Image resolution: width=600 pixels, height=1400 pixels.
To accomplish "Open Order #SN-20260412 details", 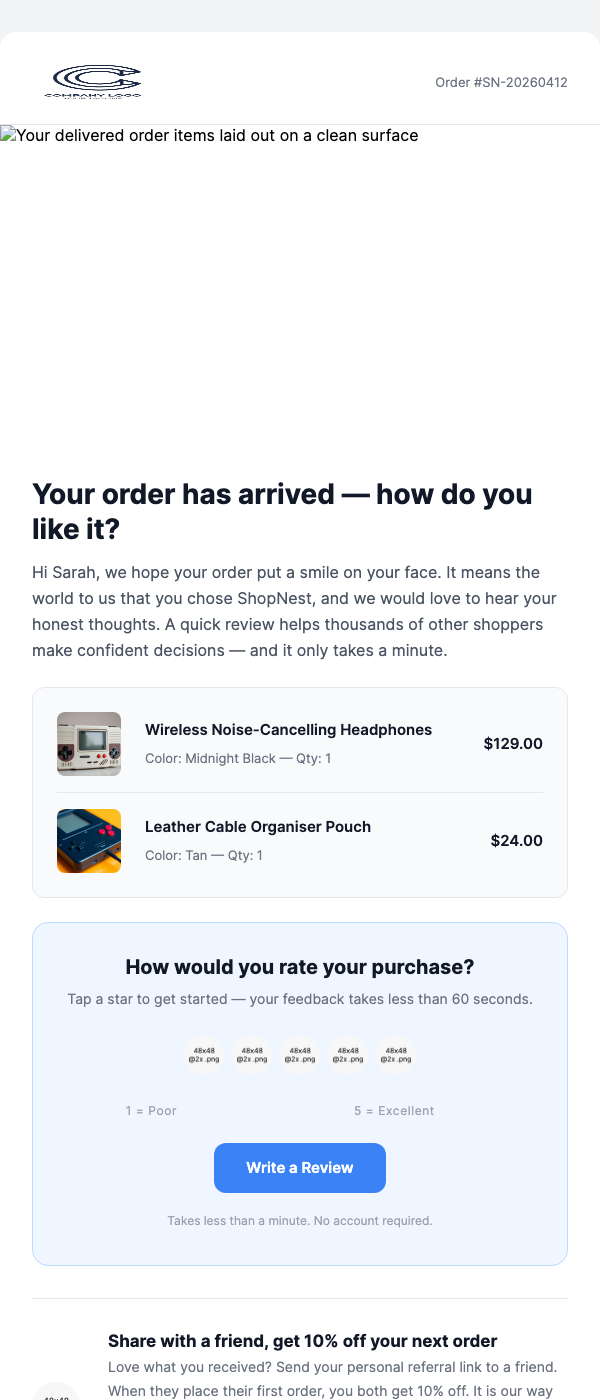I will 500,83.
